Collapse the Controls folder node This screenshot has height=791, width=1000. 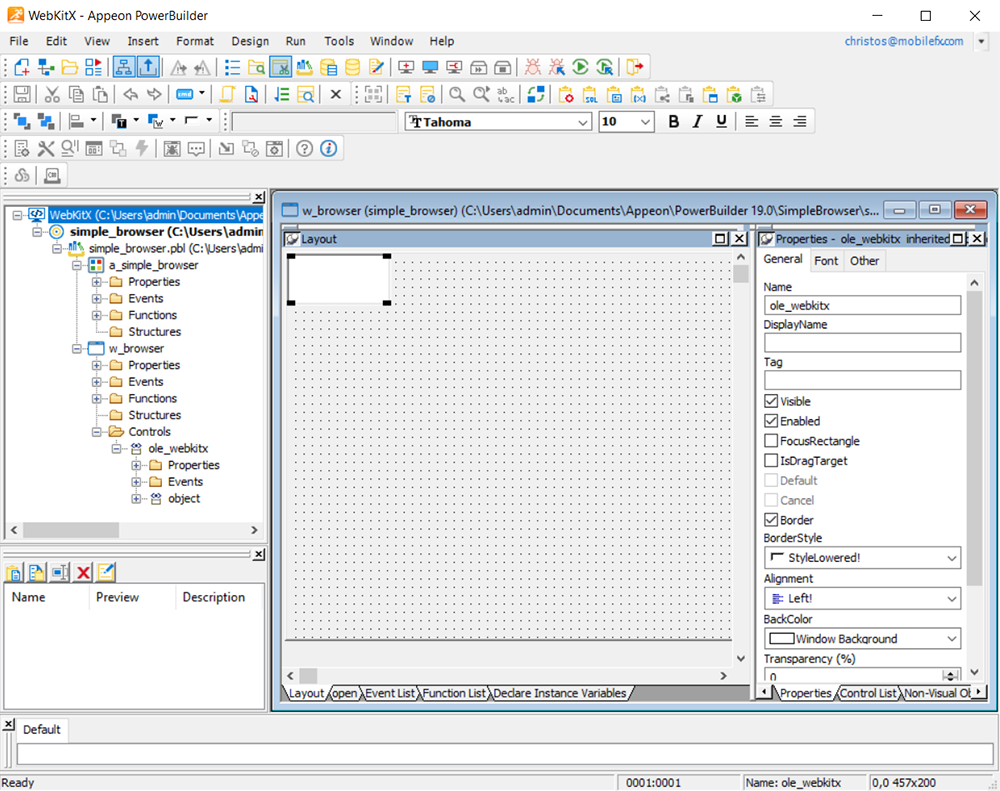(96, 432)
